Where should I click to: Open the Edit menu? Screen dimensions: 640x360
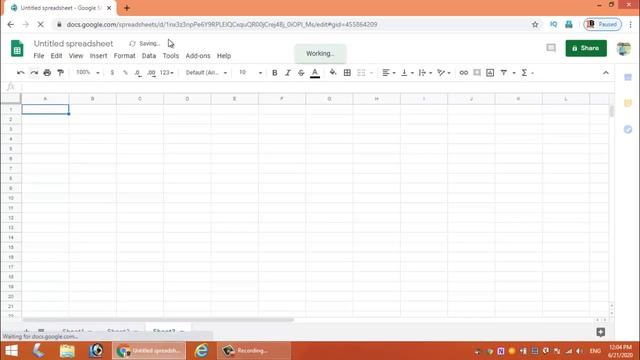click(x=56, y=56)
